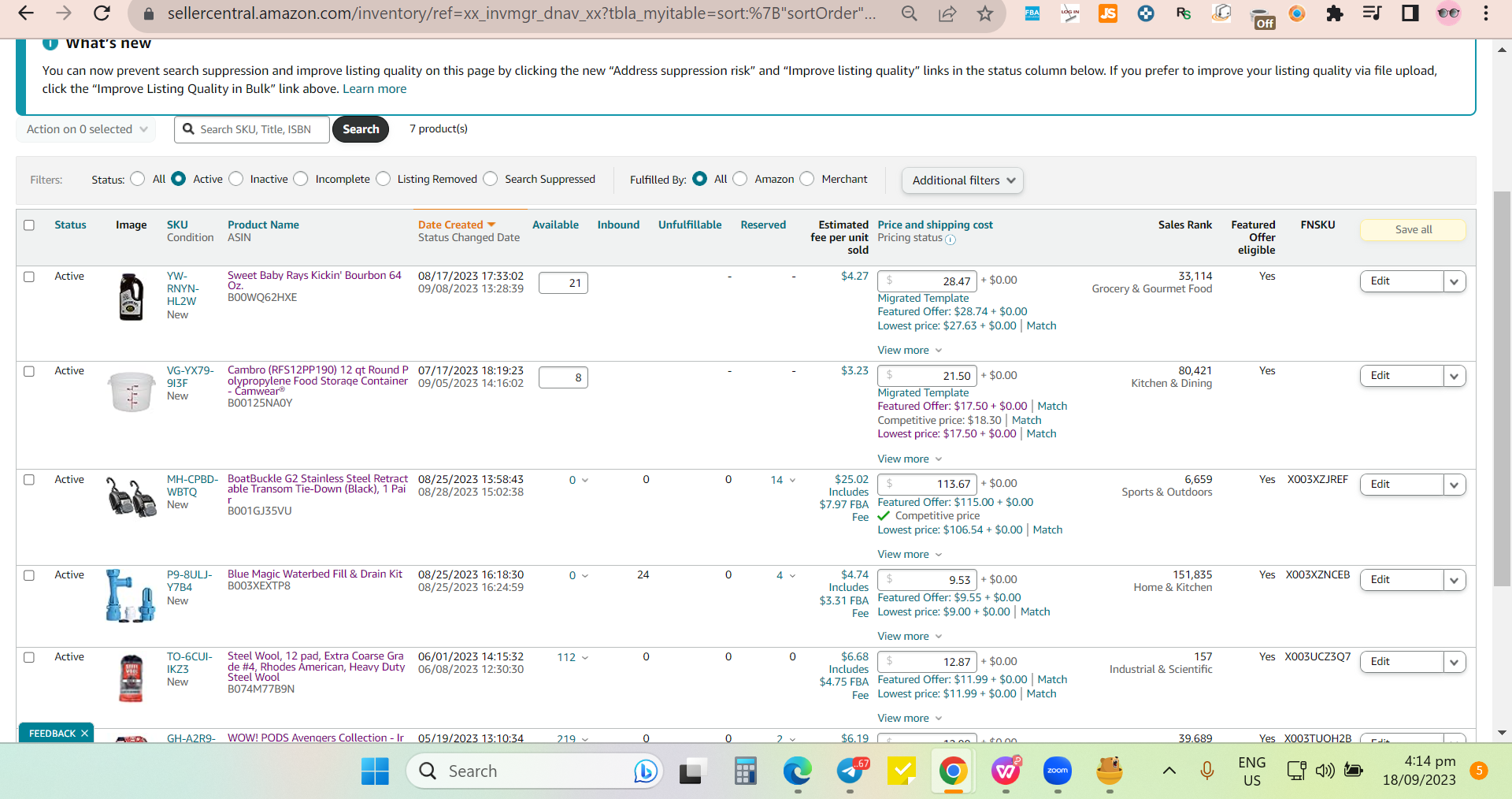Image resolution: width=1512 pixels, height=799 pixels.
Task: Open the FBA Calculator extension
Action: pos(1032,13)
